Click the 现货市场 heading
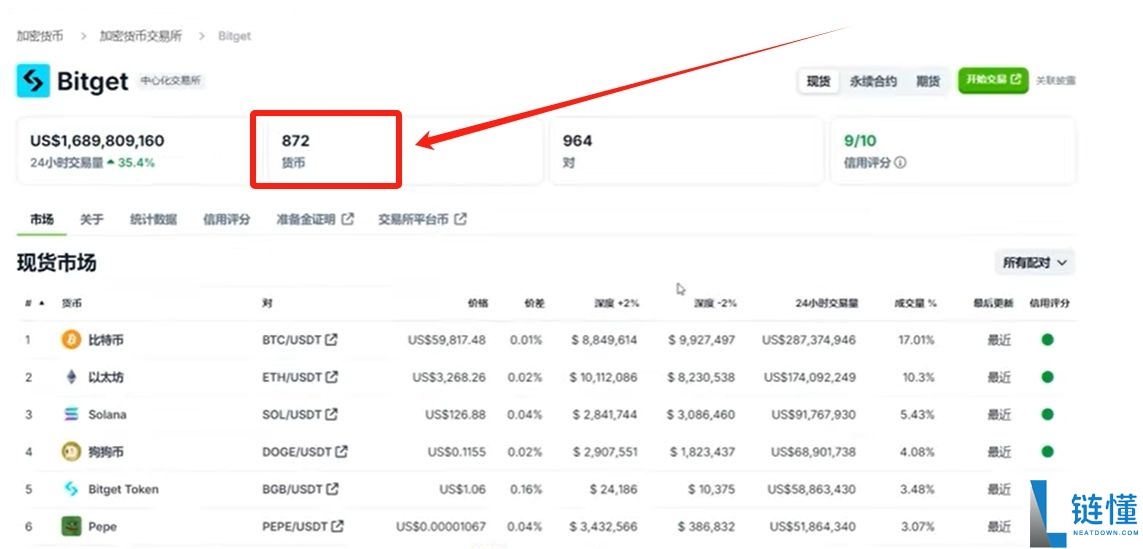Image resolution: width=1143 pixels, height=549 pixels. [x=57, y=263]
